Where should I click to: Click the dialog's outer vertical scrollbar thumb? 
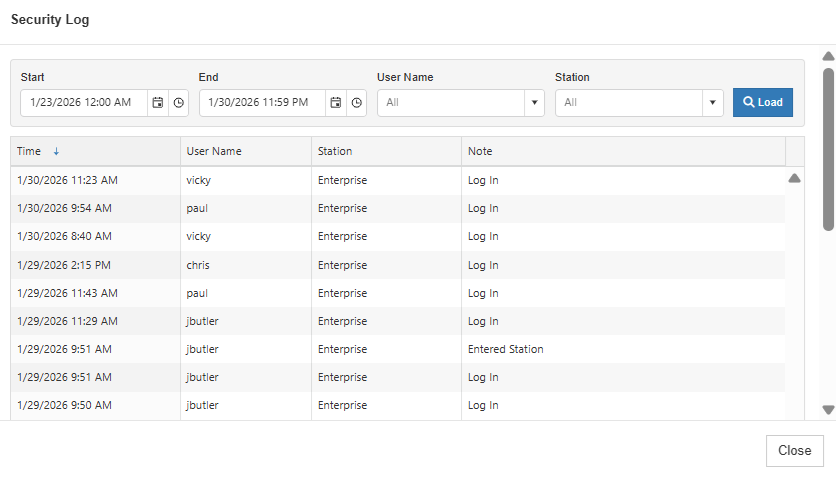click(828, 149)
